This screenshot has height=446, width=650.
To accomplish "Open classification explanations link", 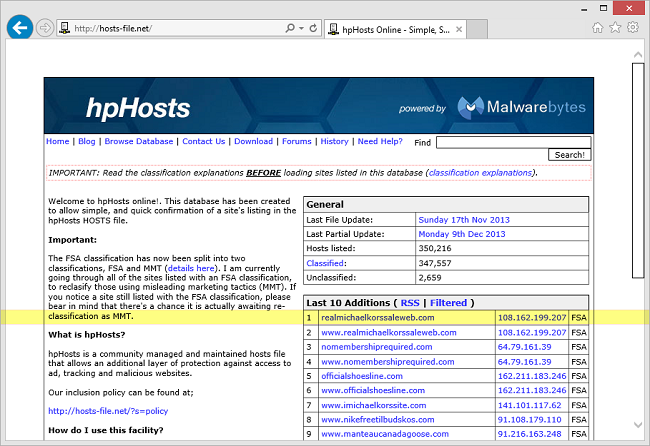I will pos(480,173).
